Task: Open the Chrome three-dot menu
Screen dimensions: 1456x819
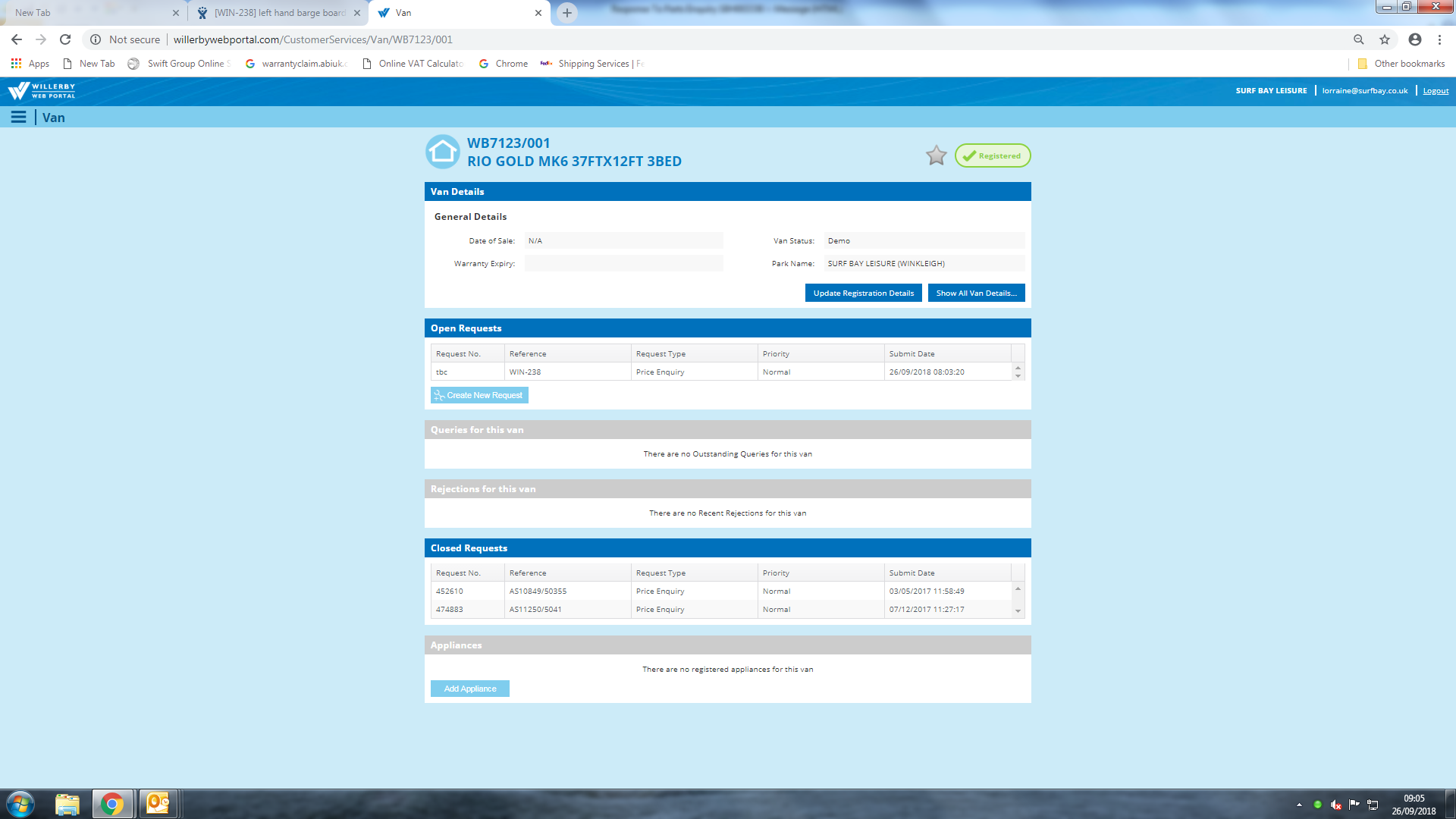Action: [x=1439, y=39]
